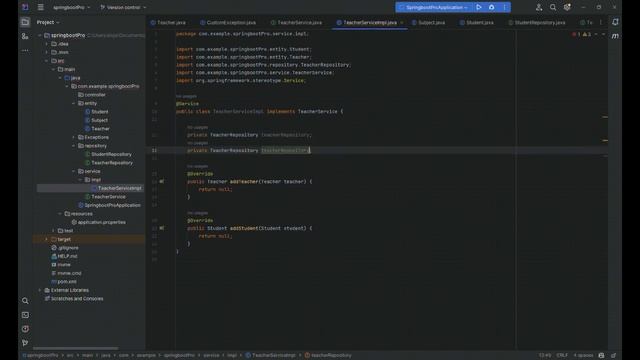This screenshot has height=360, width=640.
Task: Open the Maven tool window
Action: [x=615, y=36]
